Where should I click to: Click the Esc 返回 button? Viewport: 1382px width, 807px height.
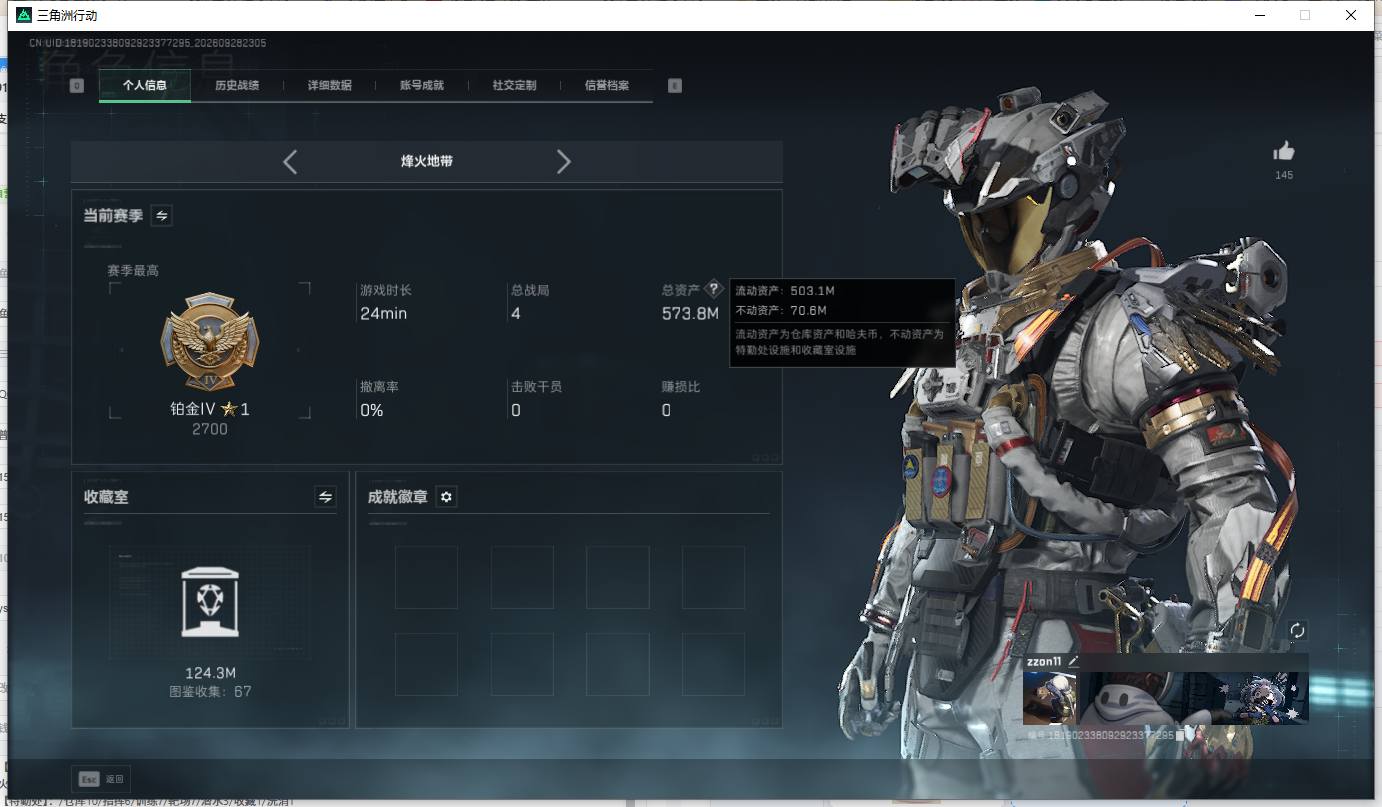pyautogui.click(x=100, y=779)
